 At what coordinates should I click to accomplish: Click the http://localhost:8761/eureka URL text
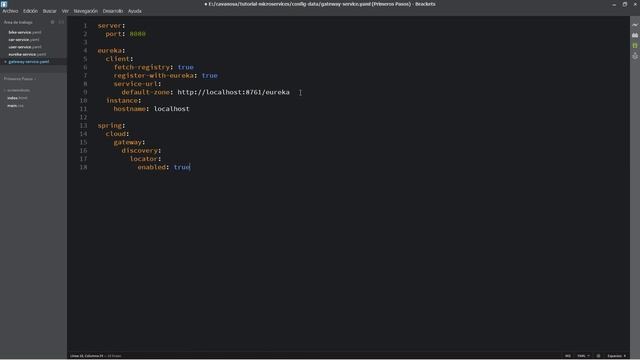click(x=233, y=92)
